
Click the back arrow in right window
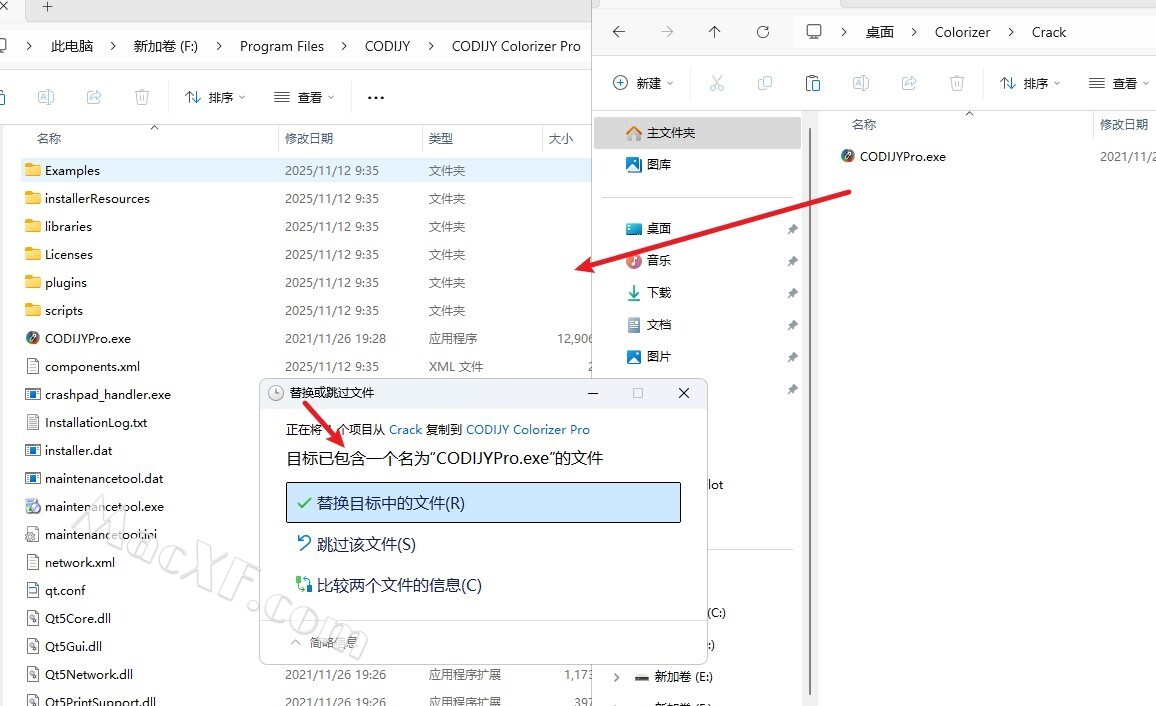pos(619,32)
